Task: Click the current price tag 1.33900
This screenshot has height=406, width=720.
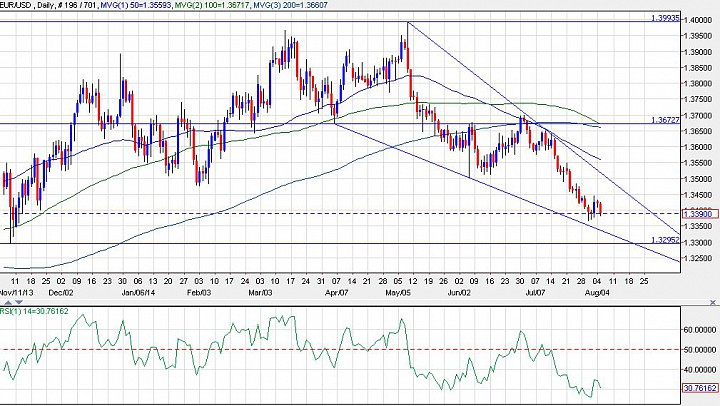Action: pos(699,214)
